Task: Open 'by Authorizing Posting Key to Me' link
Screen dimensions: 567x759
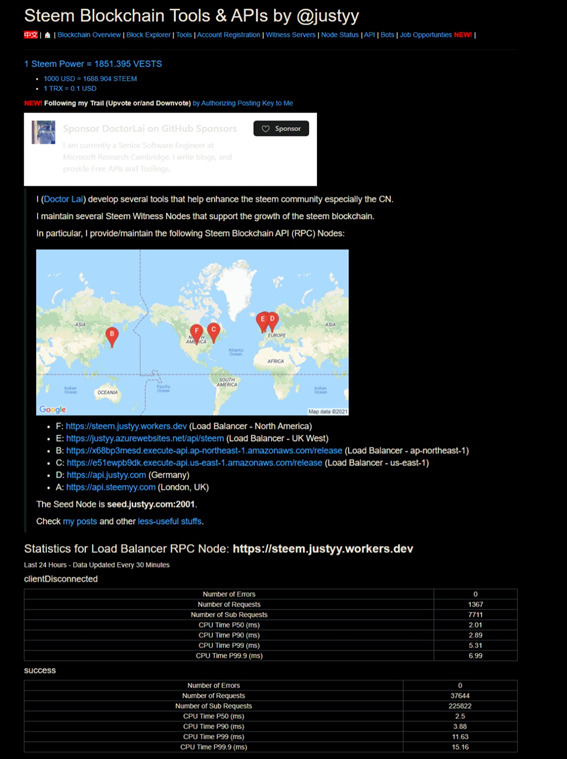Action: click(243, 103)
